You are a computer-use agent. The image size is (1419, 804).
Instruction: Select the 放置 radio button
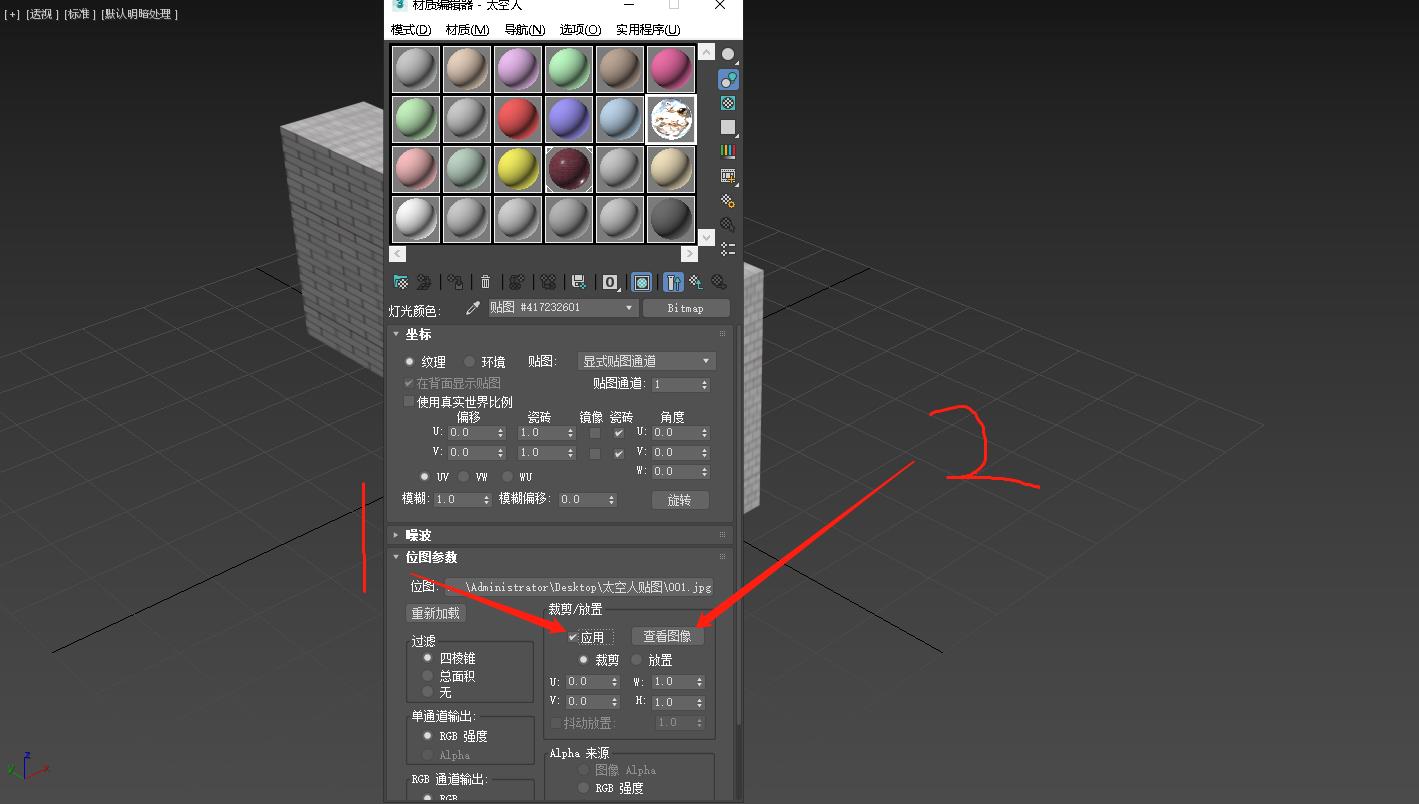tap(634, 659)
